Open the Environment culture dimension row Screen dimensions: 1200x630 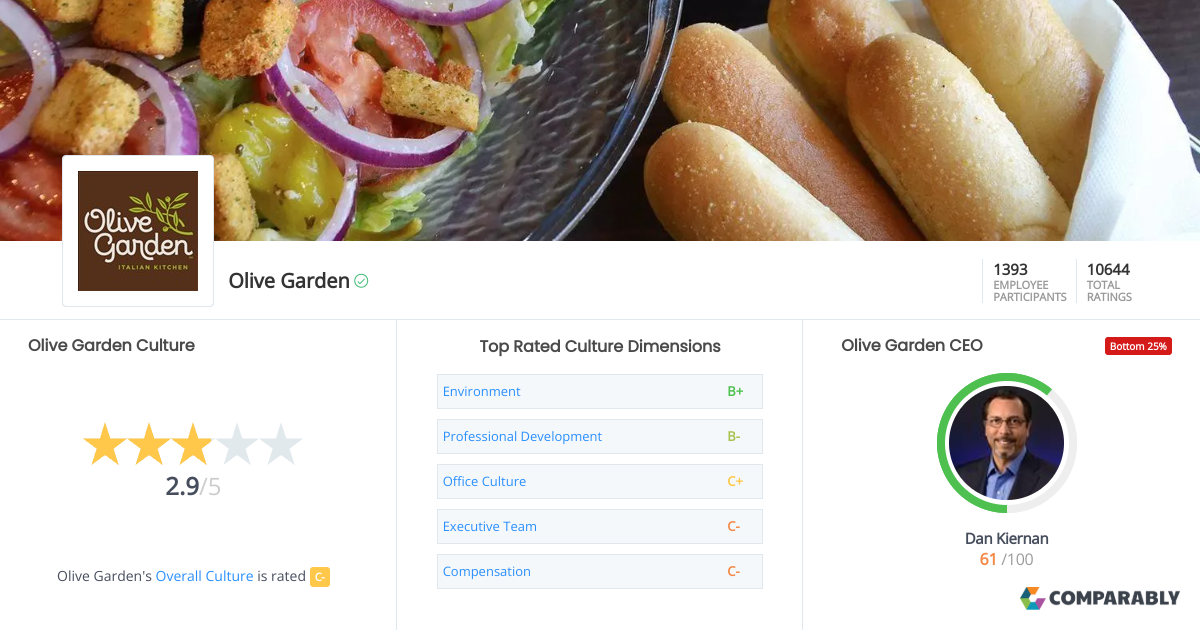481,391
